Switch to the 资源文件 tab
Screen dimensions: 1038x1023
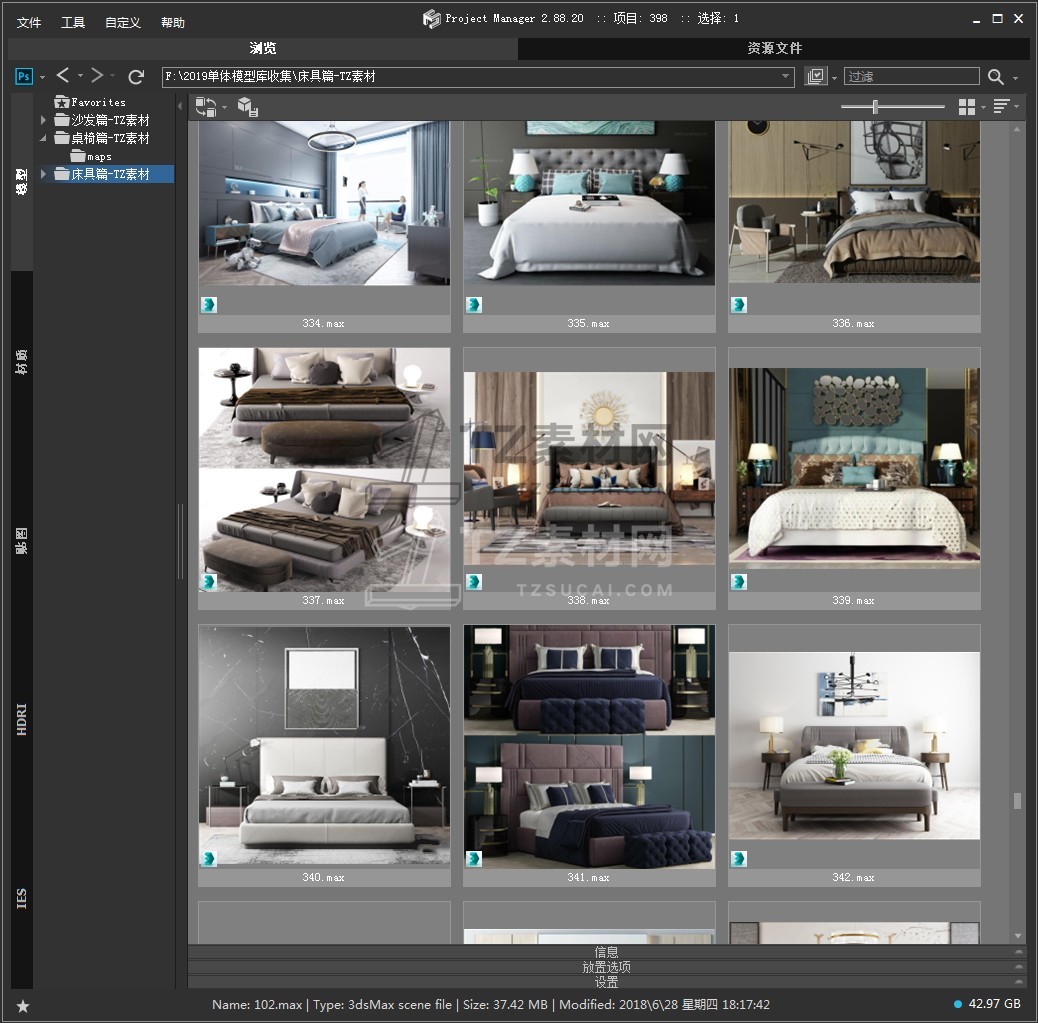pos(774,48)
